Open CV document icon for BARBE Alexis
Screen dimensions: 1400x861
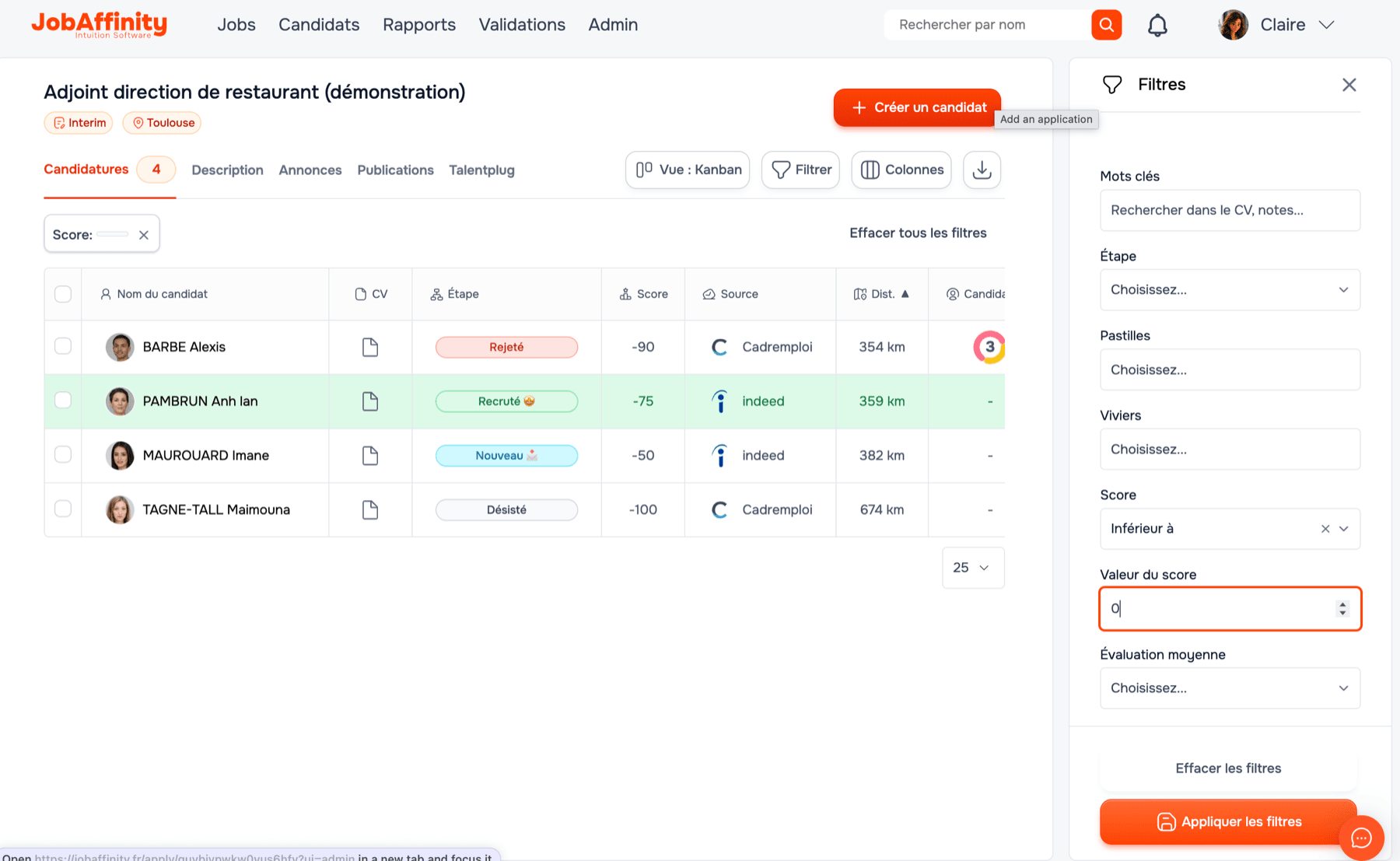click(x=370, y=347)
